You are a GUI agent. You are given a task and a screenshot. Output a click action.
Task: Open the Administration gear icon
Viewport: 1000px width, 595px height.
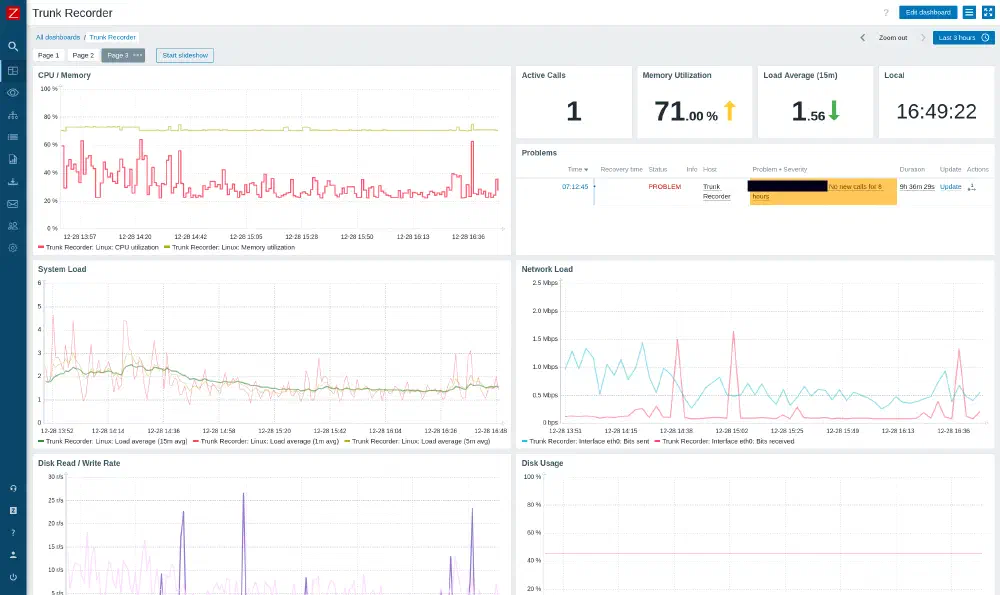coord(13,248)
